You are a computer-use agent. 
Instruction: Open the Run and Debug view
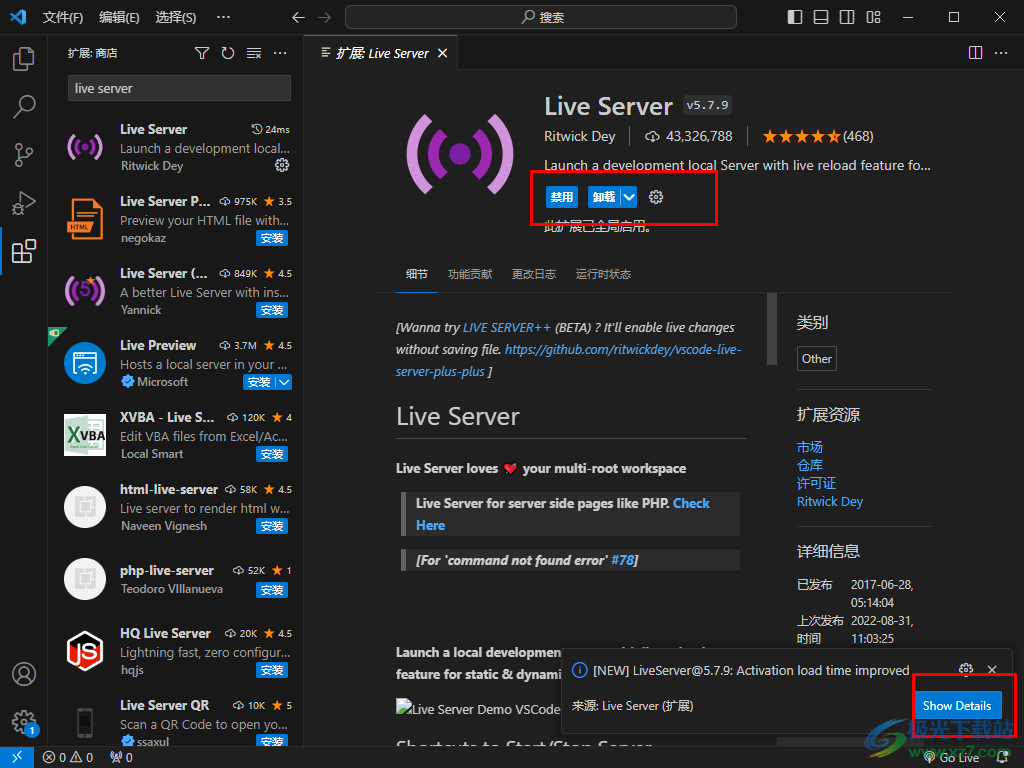[23, 203]
